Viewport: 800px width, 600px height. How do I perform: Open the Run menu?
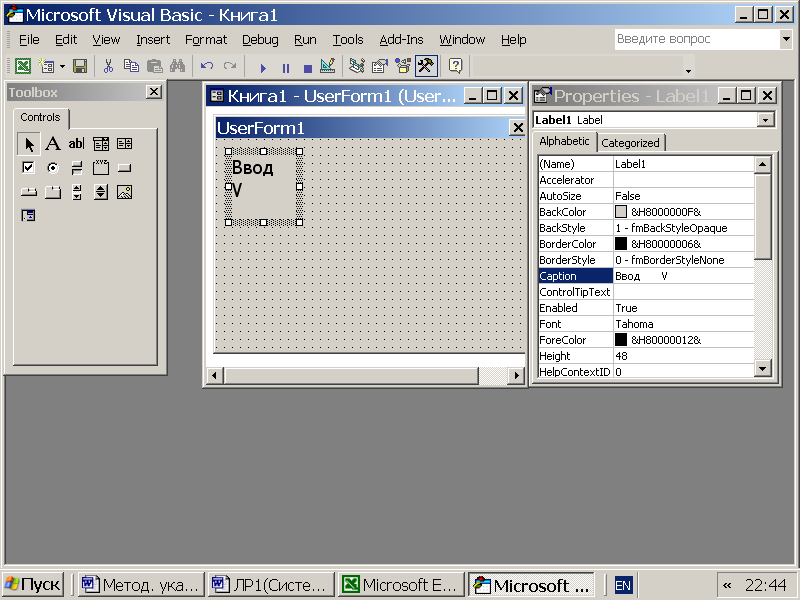pyautogui.click(x=305, y=40)
